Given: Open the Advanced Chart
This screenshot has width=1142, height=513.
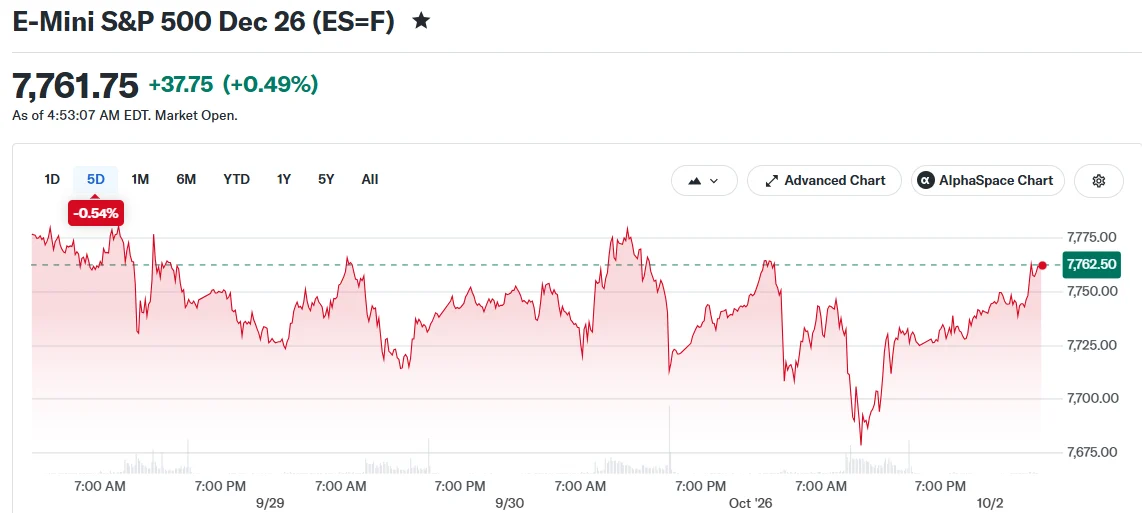Looking at the screenshot, I should (824, 181).
